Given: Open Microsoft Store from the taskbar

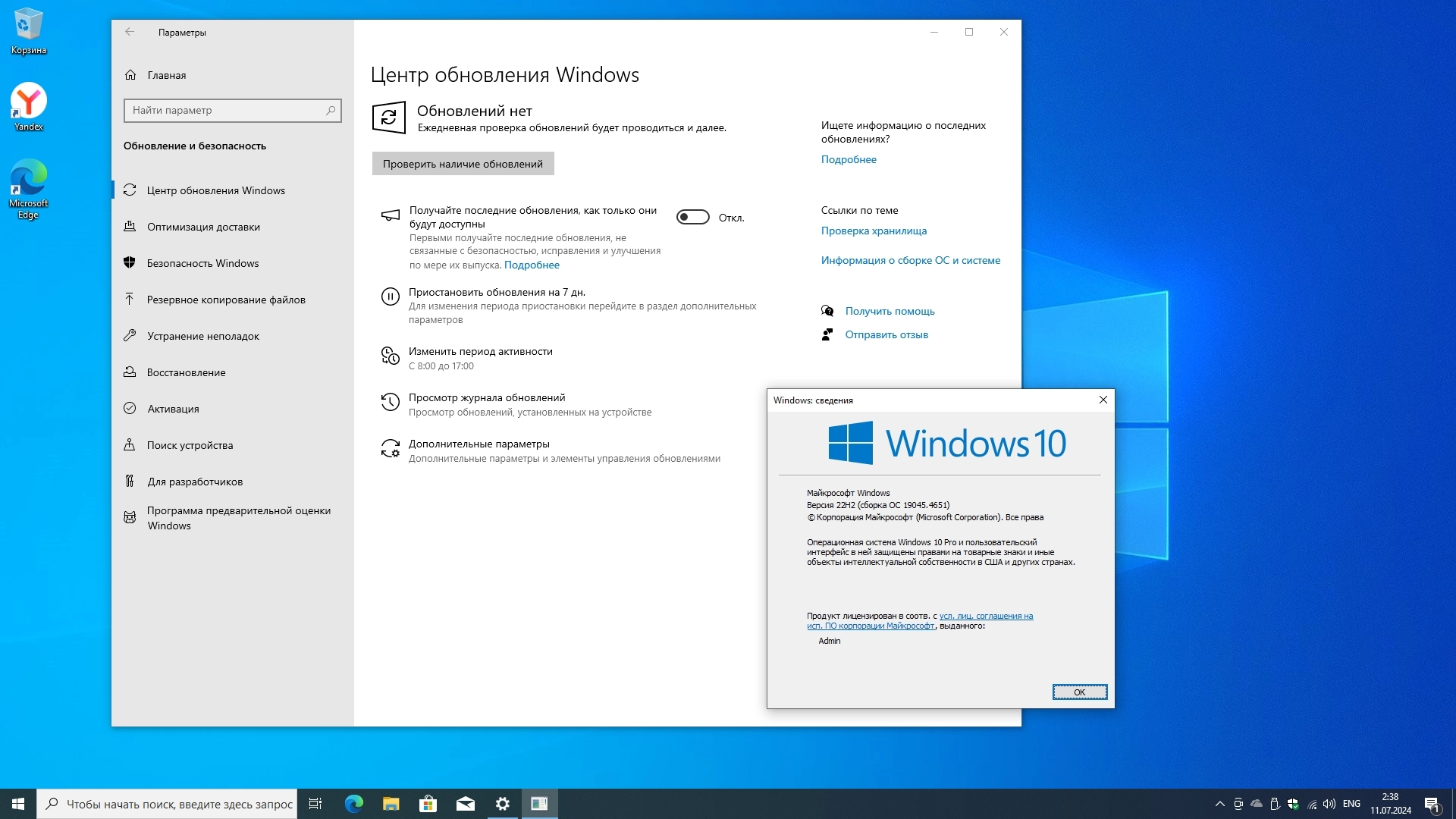Looking at the screenshot, I should 428,804.
